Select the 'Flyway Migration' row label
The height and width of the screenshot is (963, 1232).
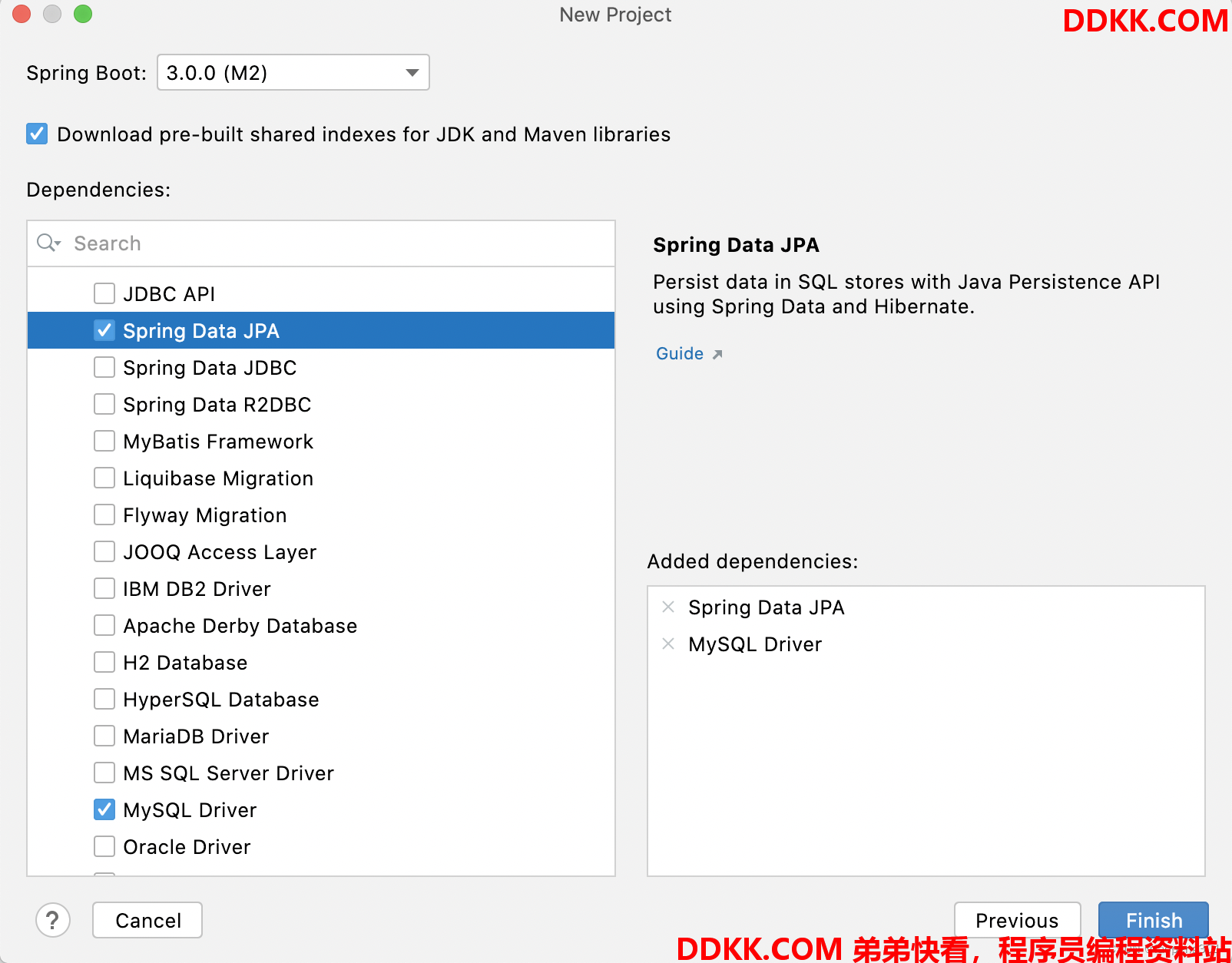(x=204, y=515)
